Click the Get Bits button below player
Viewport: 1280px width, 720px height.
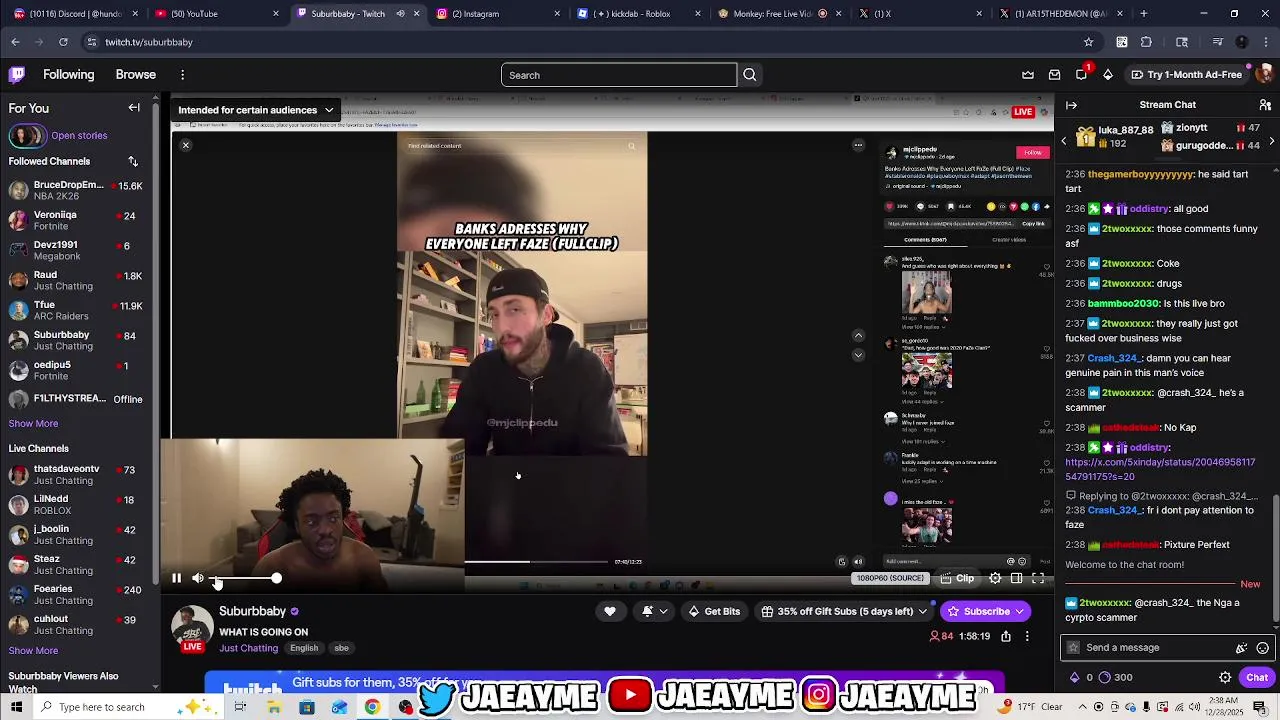pos(714,611)
